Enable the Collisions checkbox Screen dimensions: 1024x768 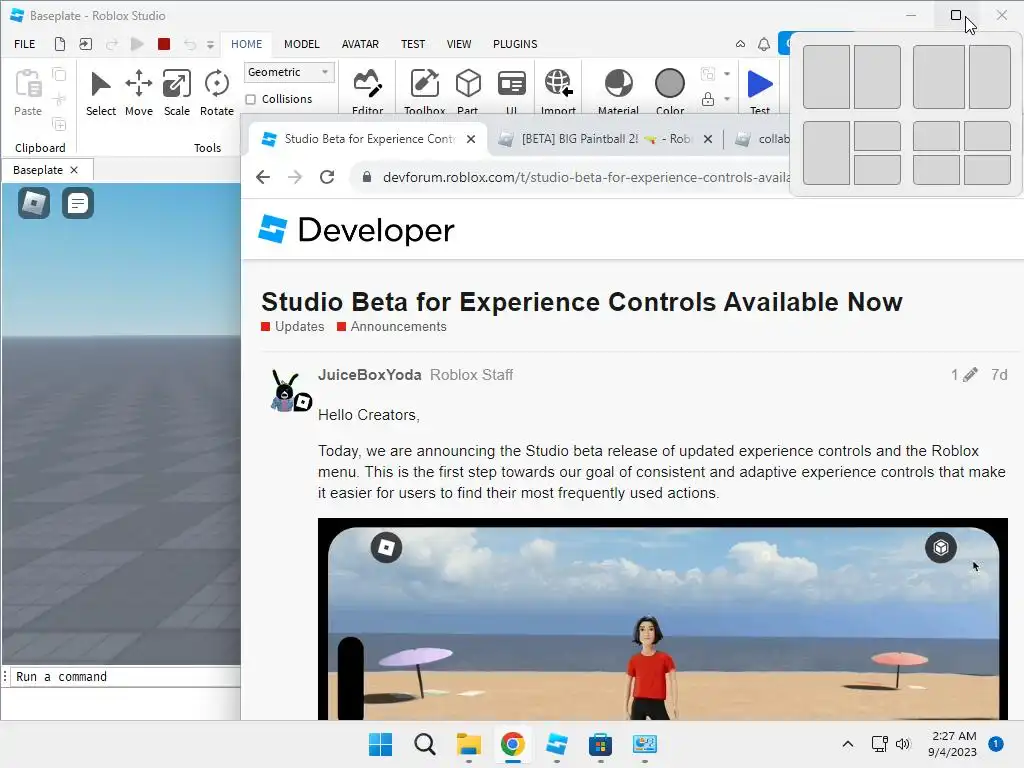click(251, 99)
